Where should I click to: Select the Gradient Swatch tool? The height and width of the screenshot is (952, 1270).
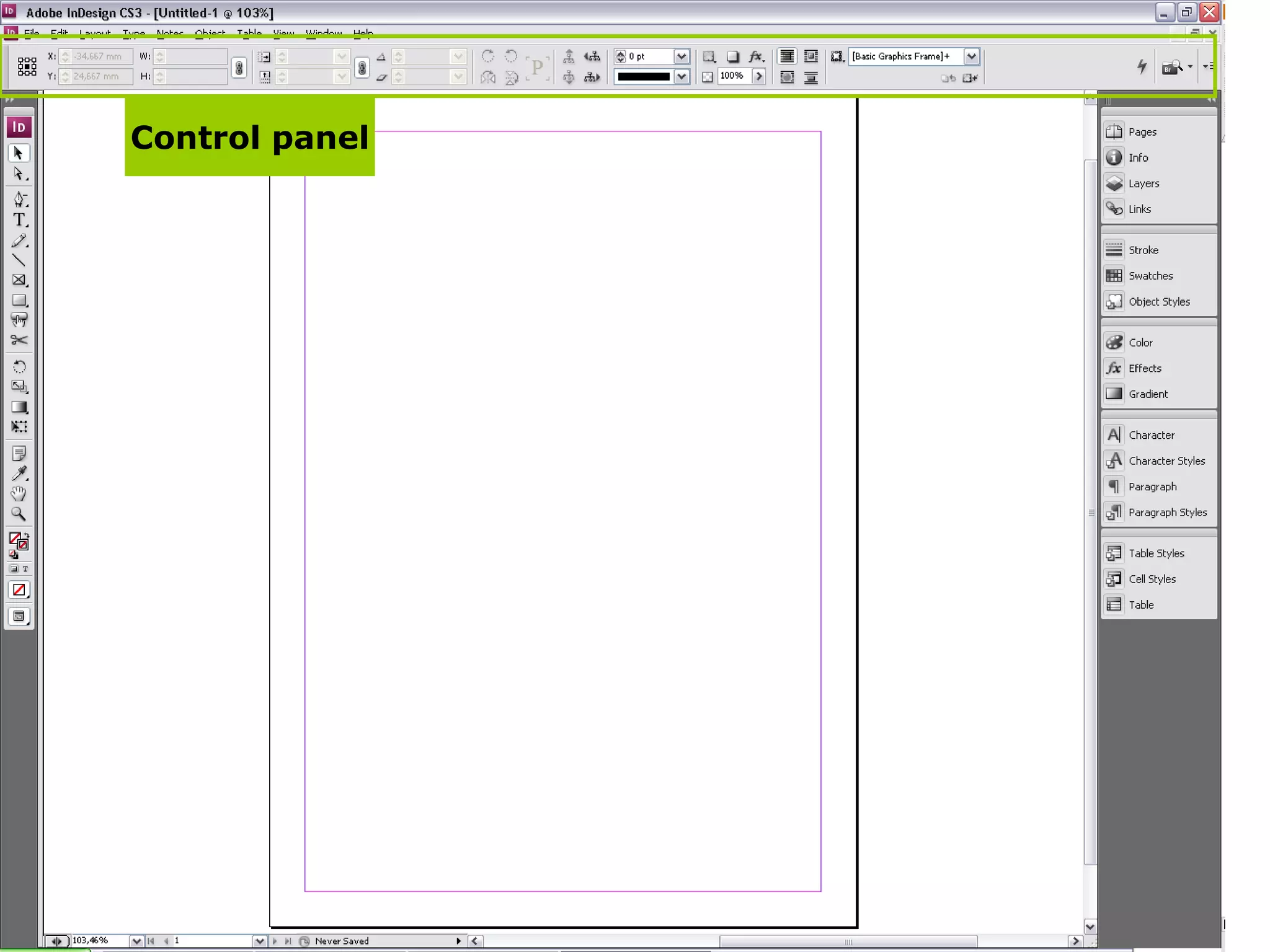(19, 407)
